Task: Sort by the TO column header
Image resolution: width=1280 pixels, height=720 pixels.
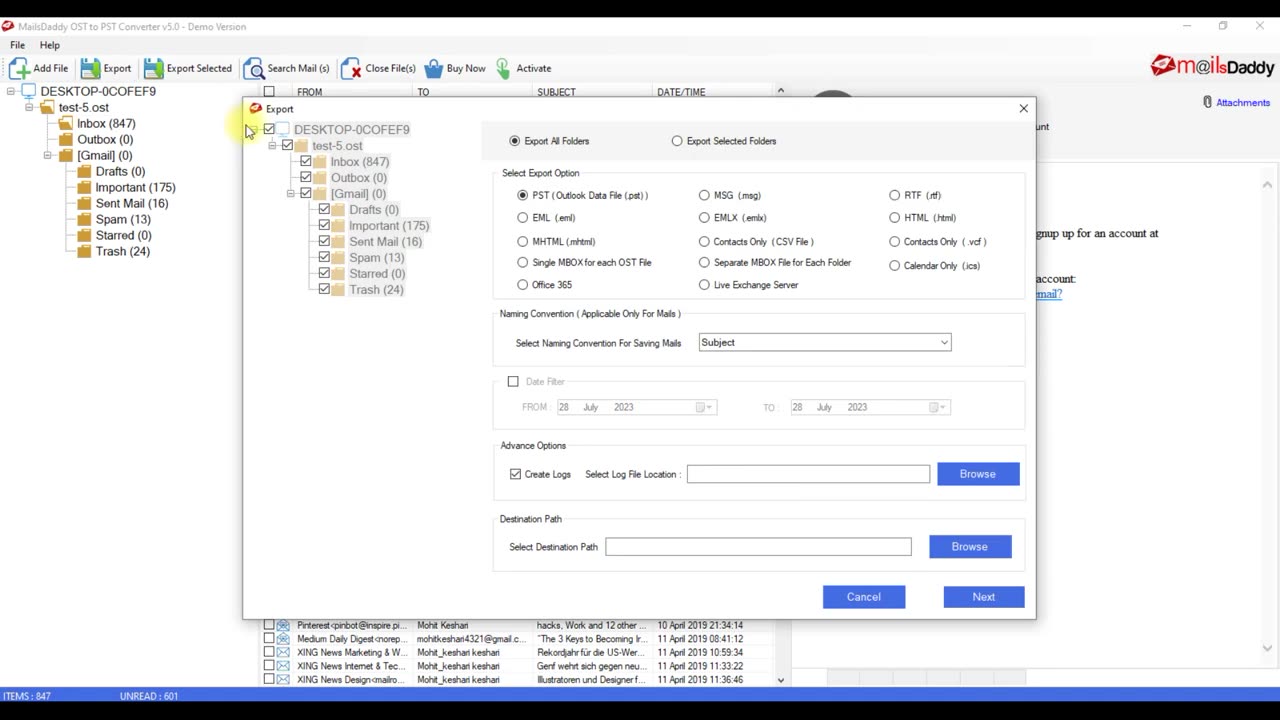Action: click(x=423, y=92)
